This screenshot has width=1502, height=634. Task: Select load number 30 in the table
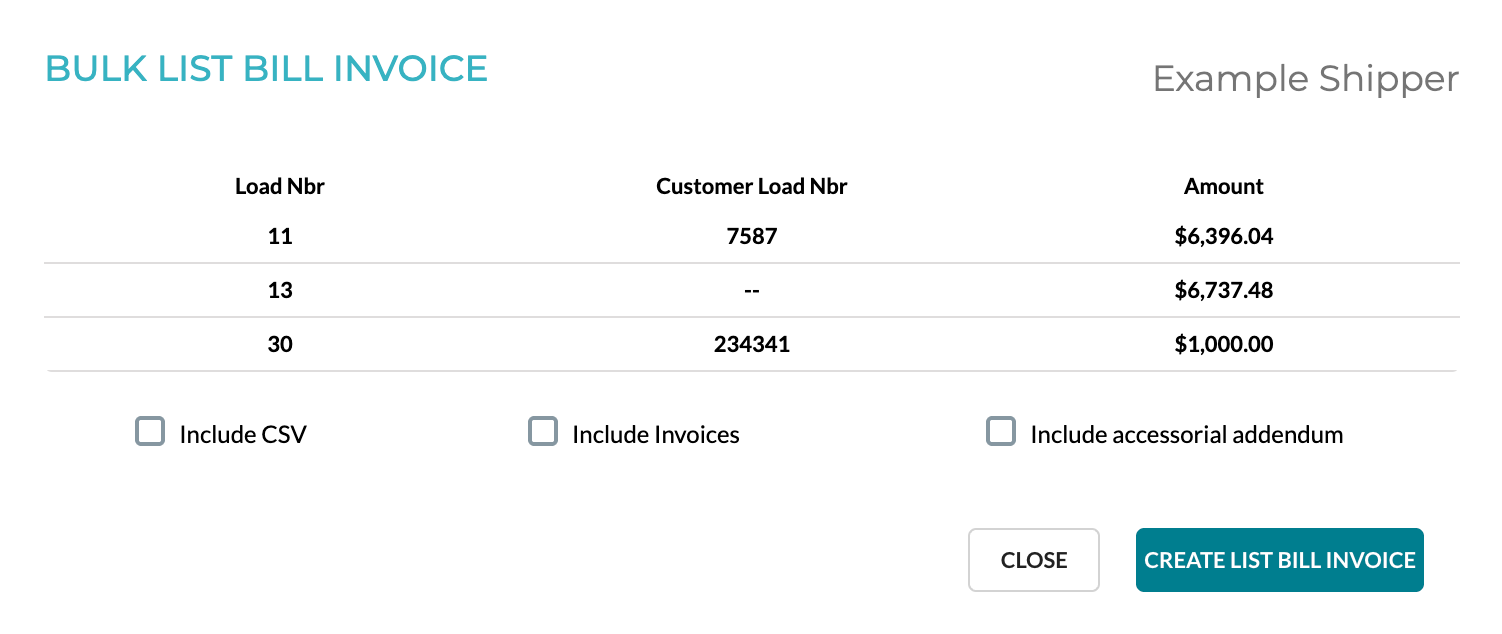tap(280, 344)
